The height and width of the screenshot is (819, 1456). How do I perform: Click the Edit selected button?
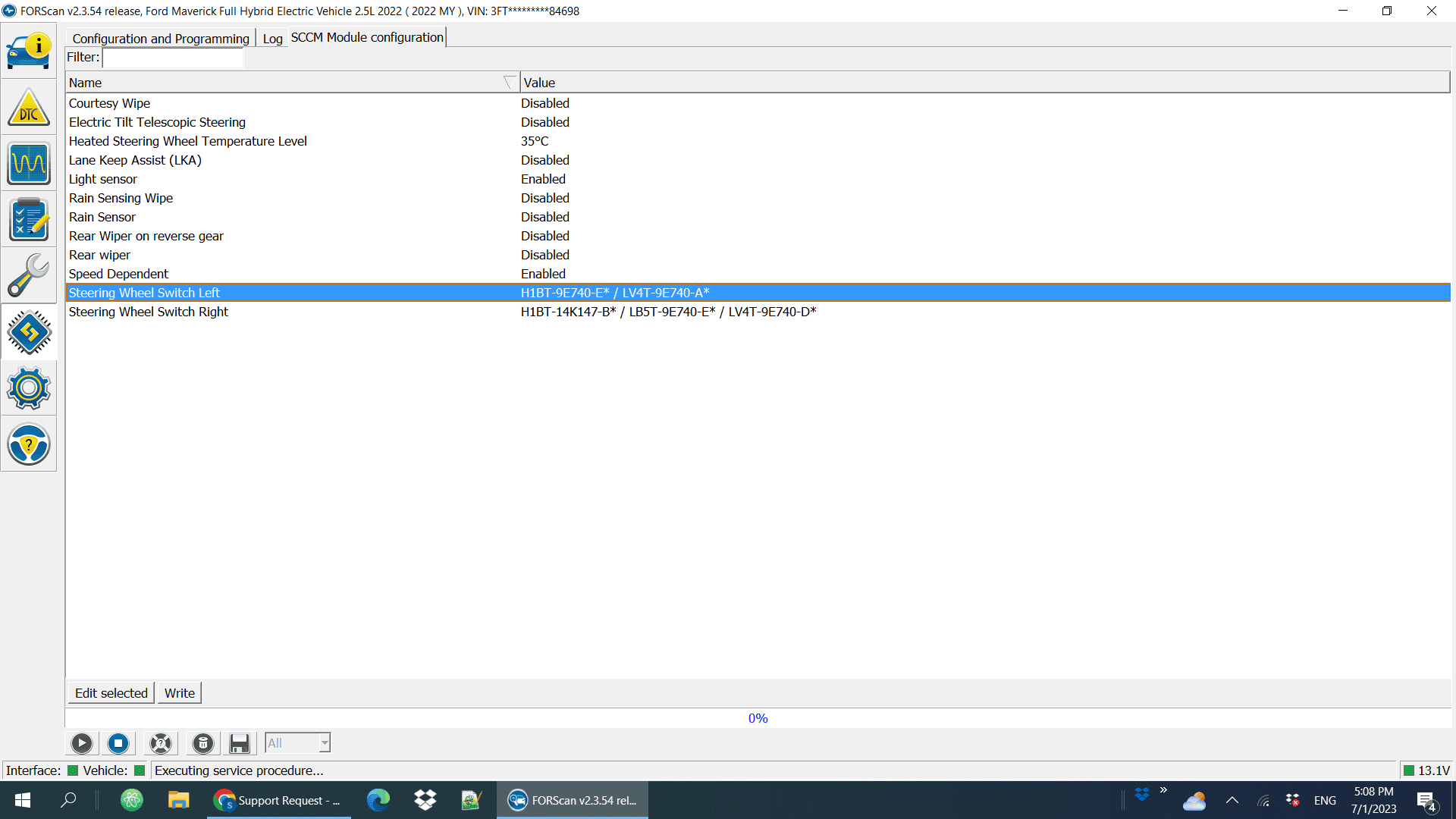(111, 693)
